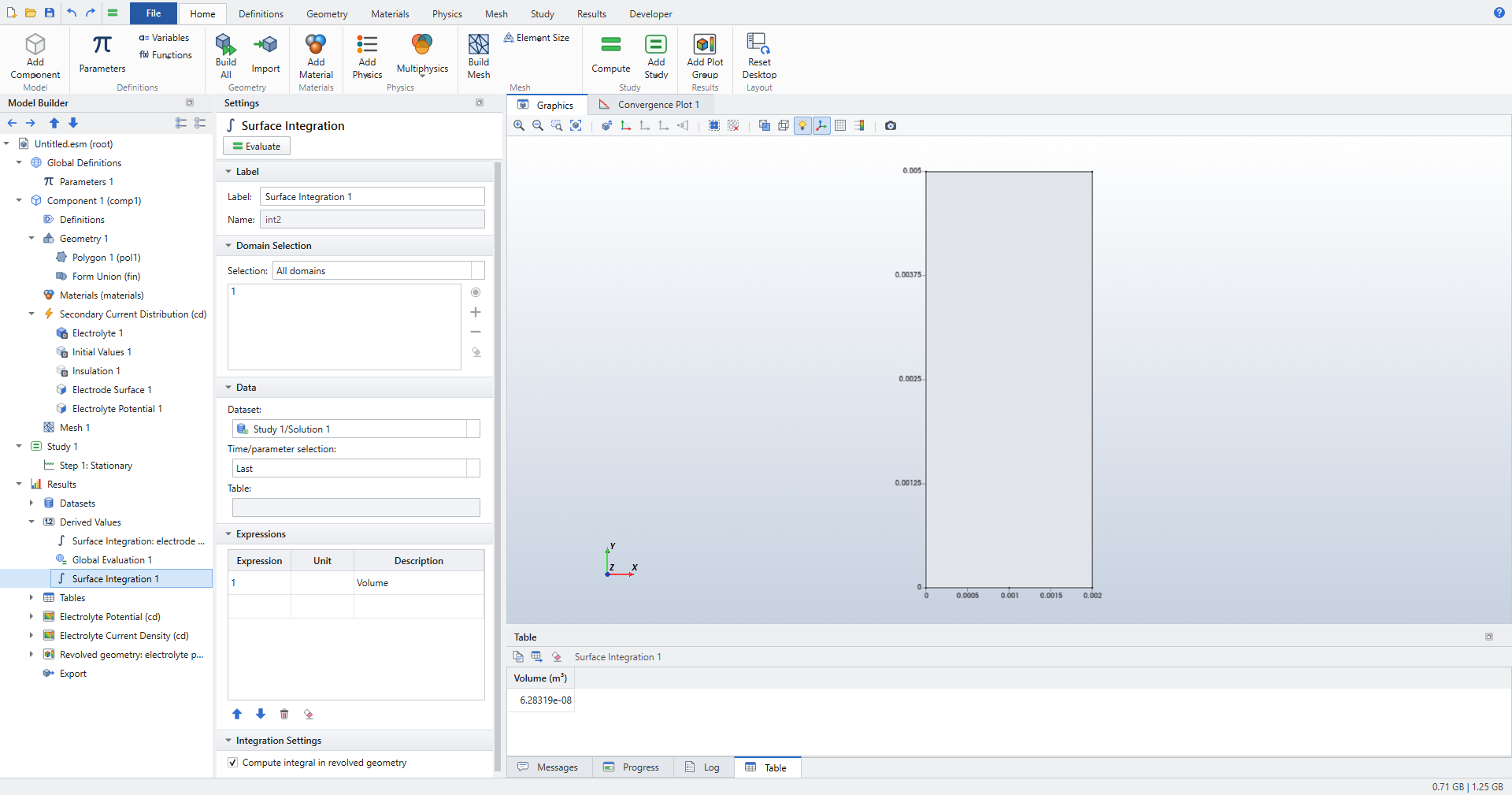Toggle the axis orientation triad display
The width and height of the screenshot is (1512, 795).
click(821, 125)
